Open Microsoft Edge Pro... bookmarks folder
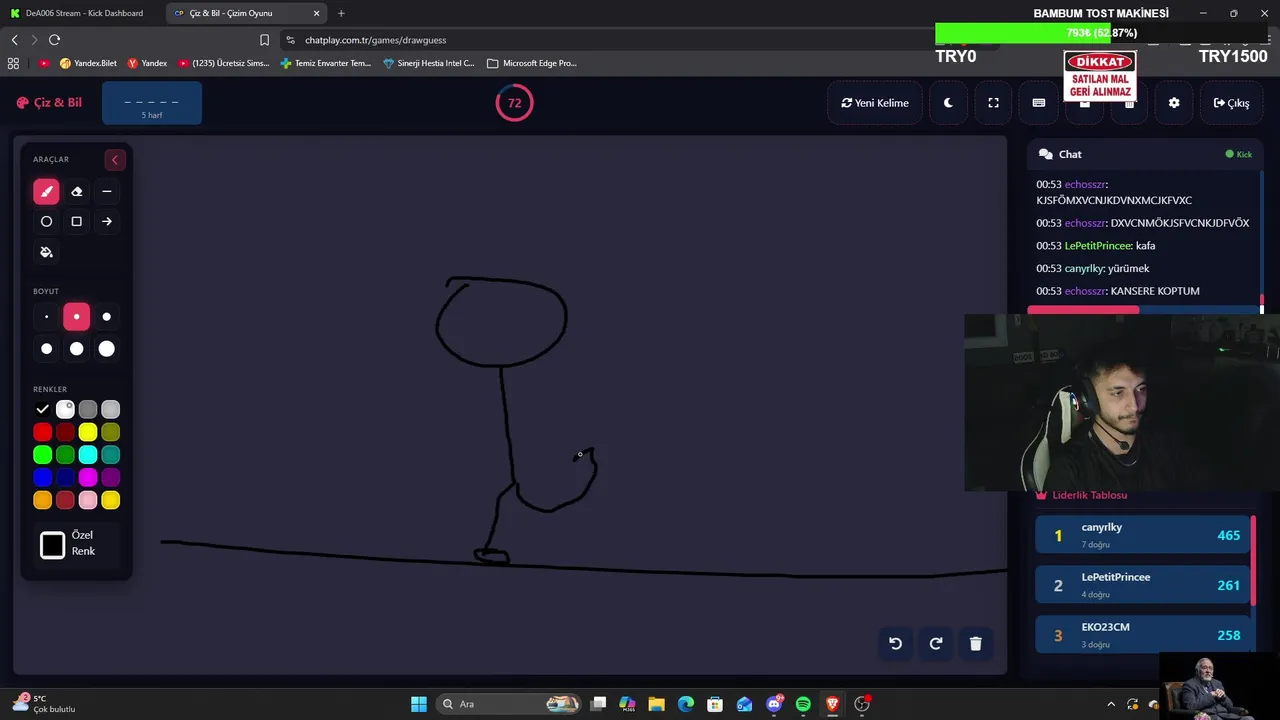 click(532, 63)
